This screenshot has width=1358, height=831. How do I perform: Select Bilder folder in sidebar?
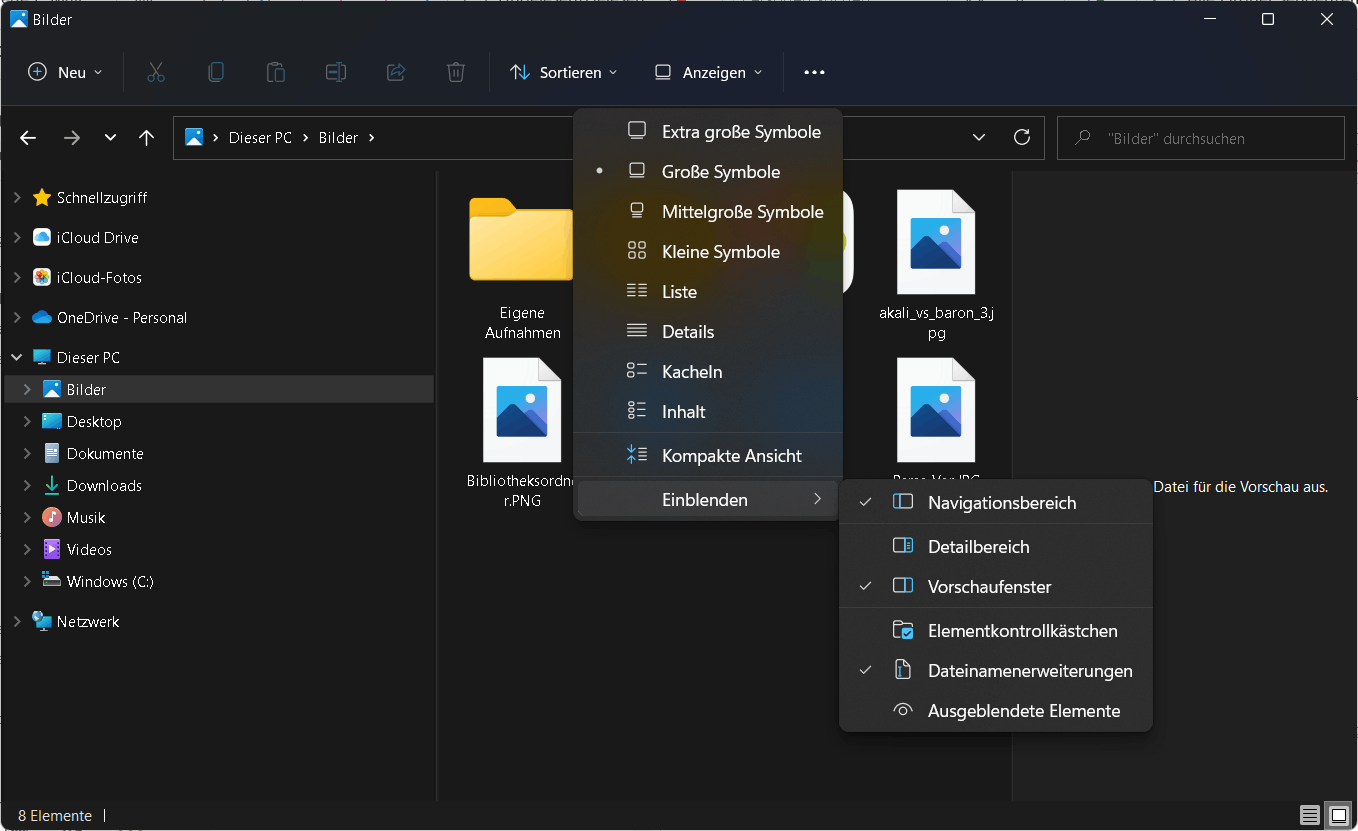pyautogui.click(x=219, y=390)
